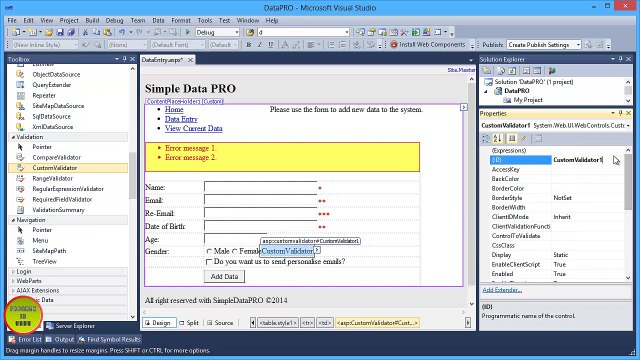Image resolution: width=640 pixels, height=360 pixels.
Task: Click the Properties panel vertical scrollbar
Action: [628, 213]
